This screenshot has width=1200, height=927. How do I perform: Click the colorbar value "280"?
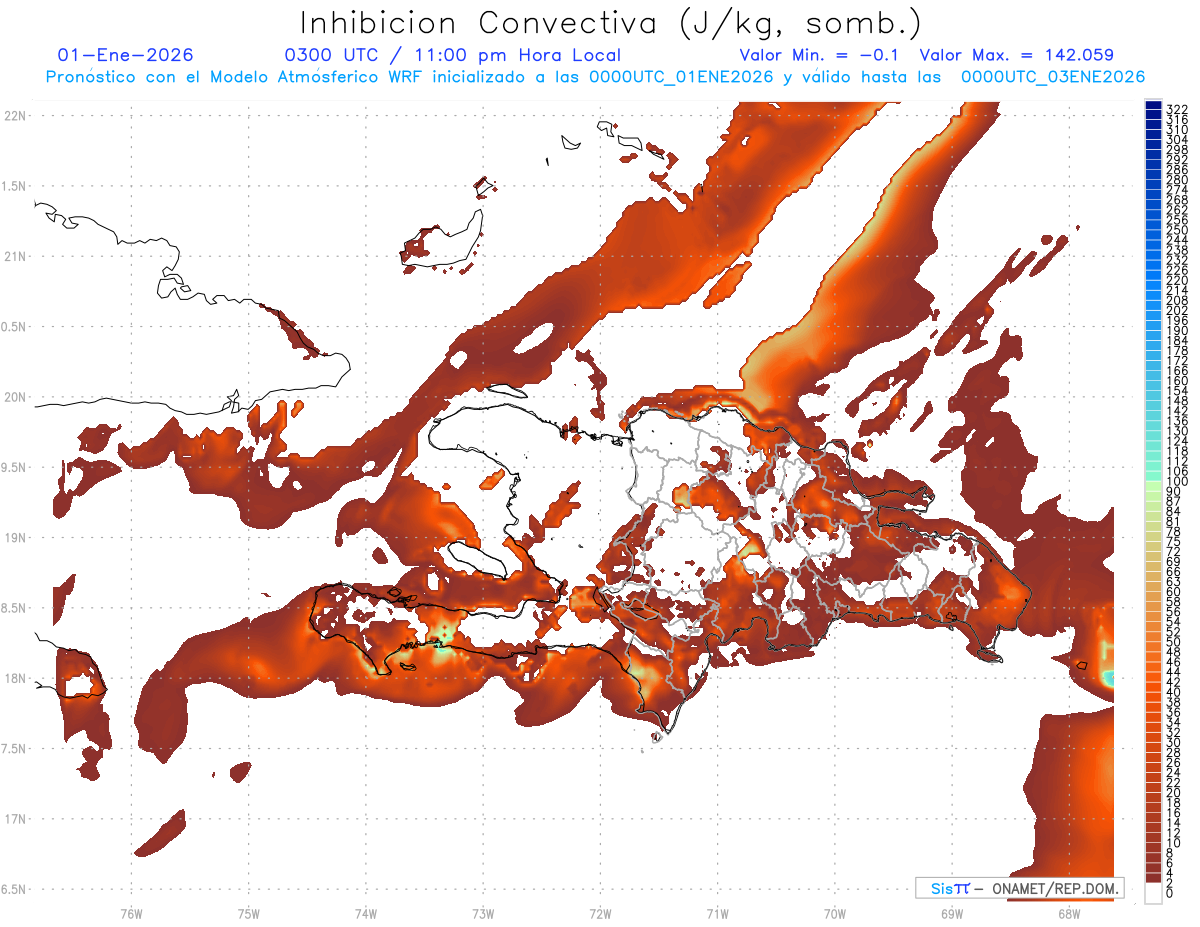(x=1177, y=180)
